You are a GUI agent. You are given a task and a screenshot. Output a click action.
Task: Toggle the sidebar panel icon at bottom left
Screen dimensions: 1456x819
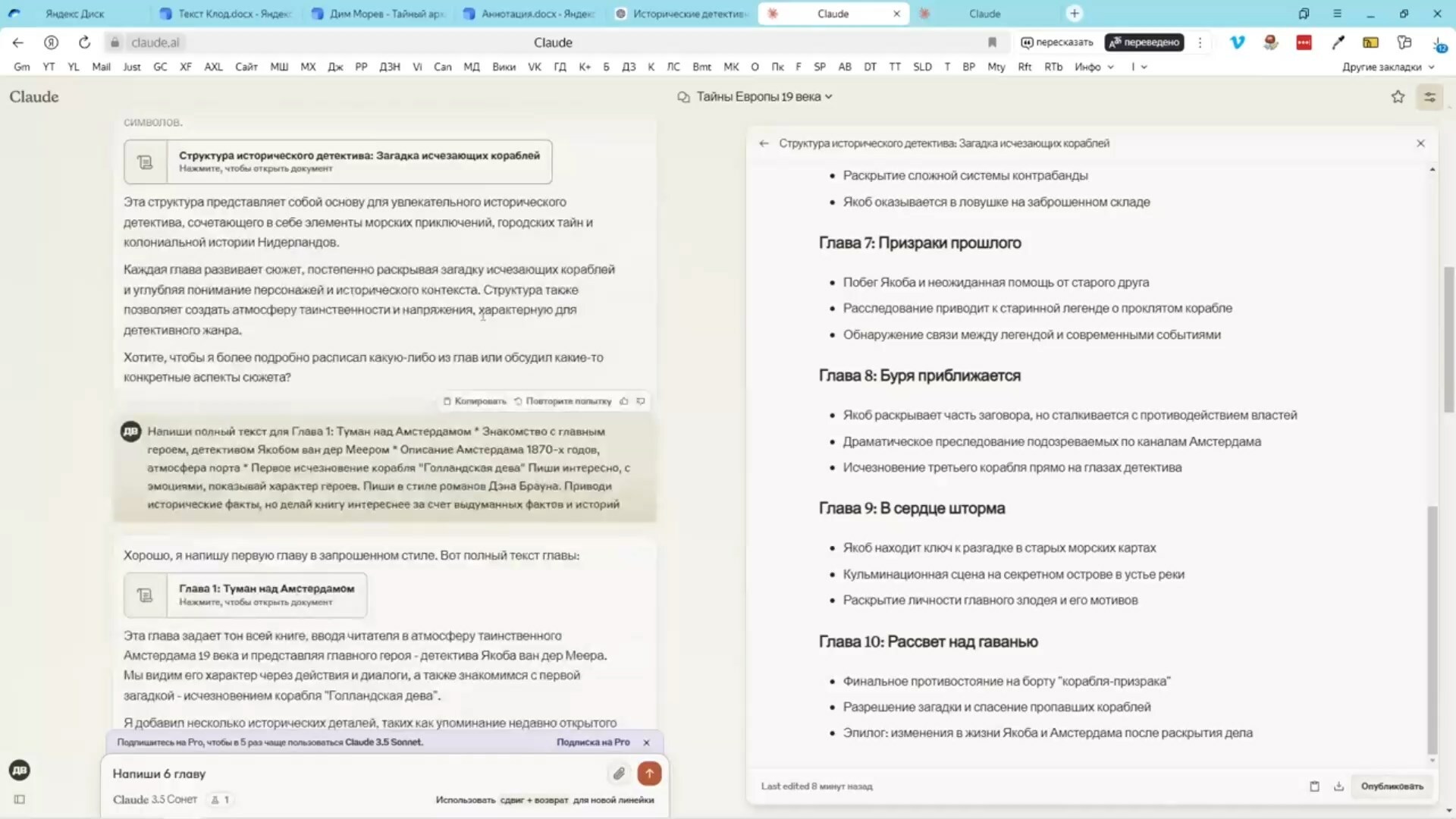20,799
